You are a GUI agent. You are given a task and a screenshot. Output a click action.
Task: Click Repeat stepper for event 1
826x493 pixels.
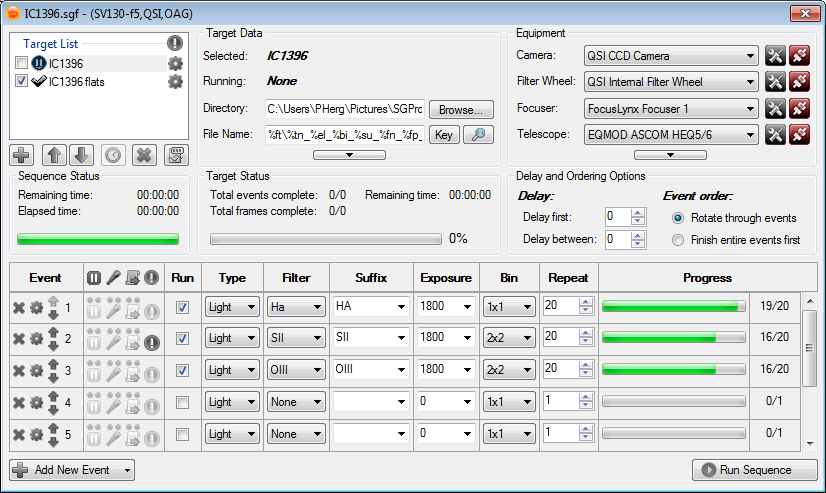pyautogui.click(x=585, y=306)
